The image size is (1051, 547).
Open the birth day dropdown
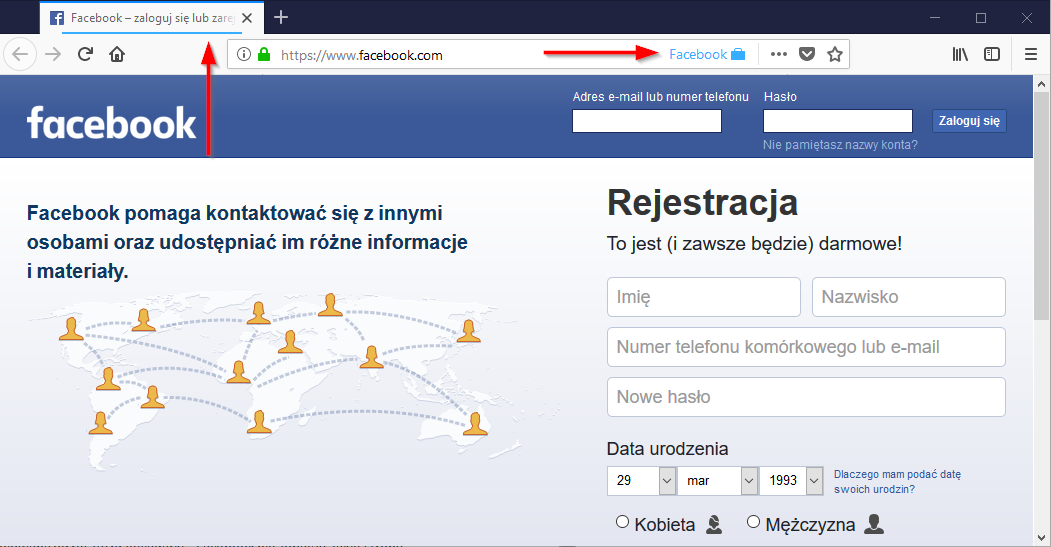tap(641, 481)
